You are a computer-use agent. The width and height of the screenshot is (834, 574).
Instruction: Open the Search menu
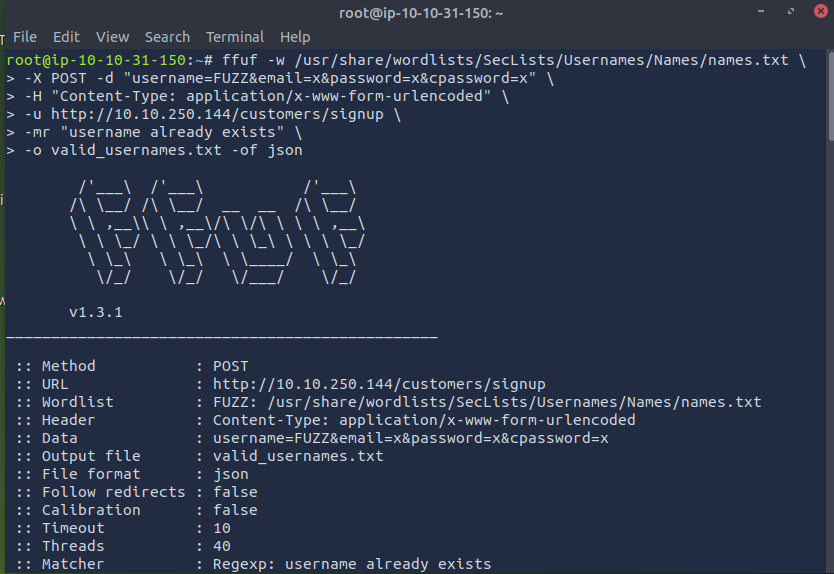click(167, 37)
